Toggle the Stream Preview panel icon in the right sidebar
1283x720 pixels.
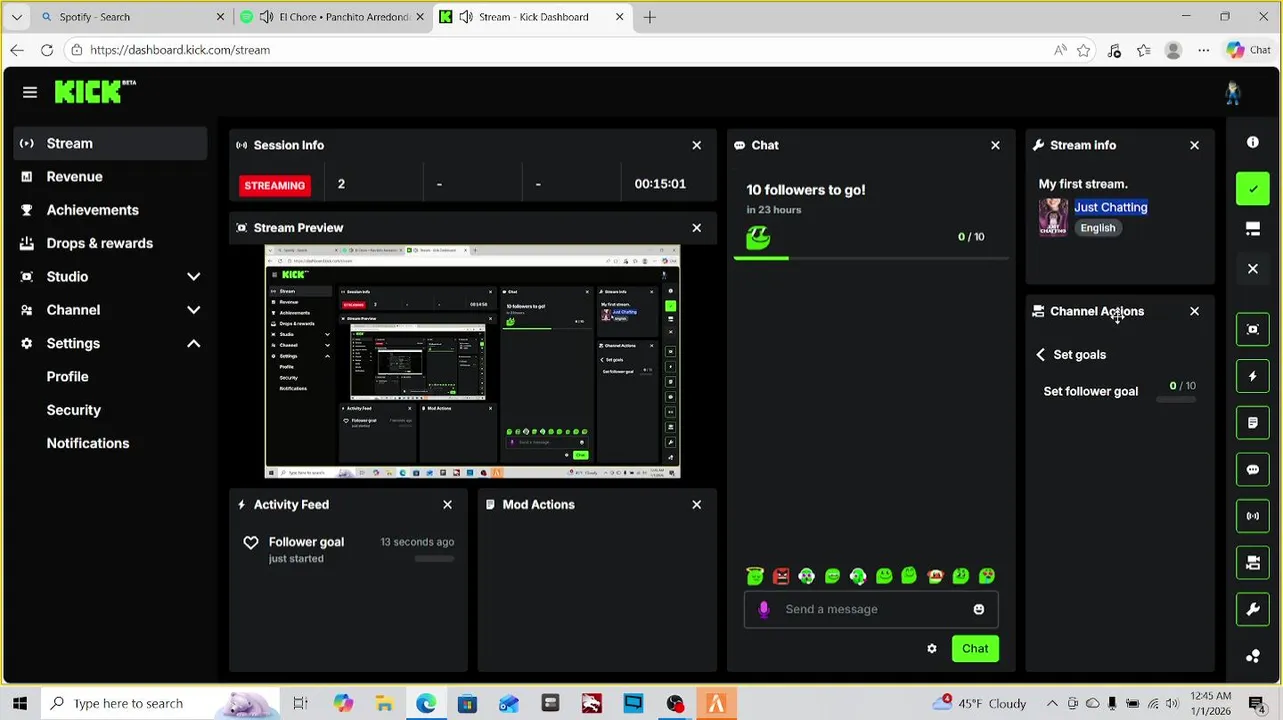coord(1252,329)
